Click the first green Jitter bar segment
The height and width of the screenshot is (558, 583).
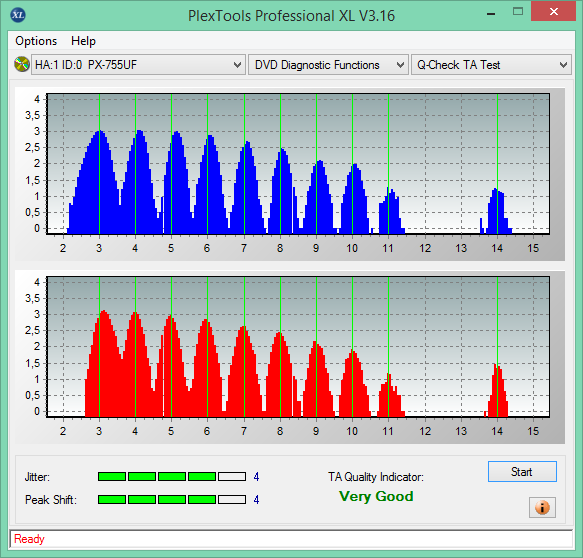(112, 477)
